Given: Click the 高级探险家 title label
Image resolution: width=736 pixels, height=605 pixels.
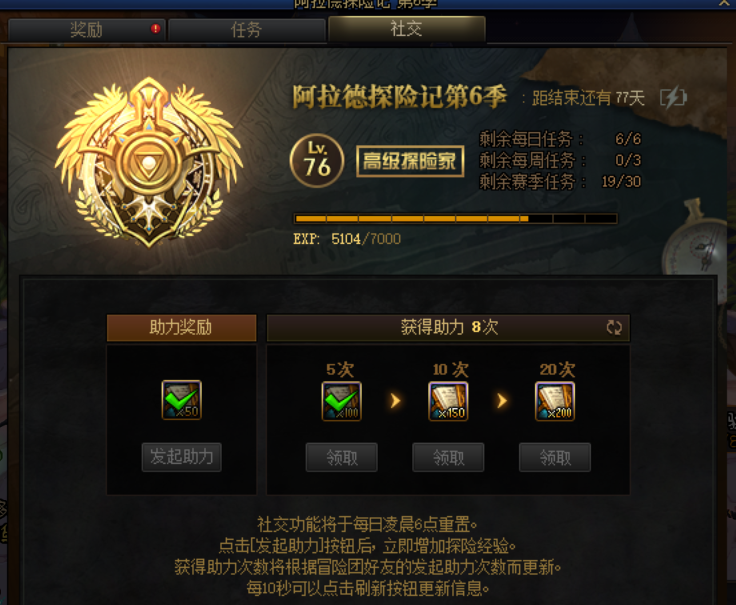Looking at the screenshot, I should pos(410,161).
